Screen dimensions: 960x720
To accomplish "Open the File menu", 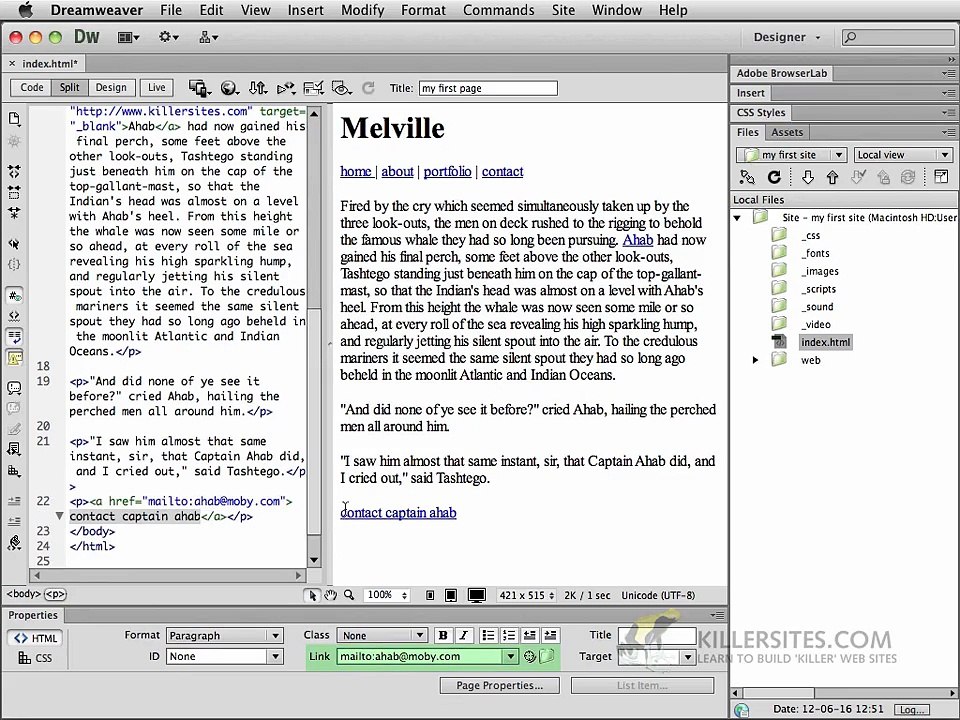I will (171, 10).
